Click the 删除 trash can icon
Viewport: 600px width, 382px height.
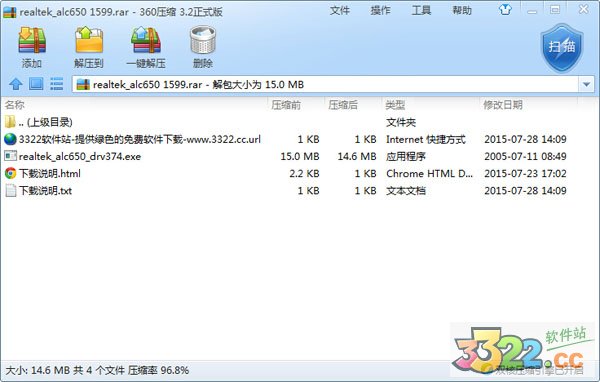[203, 40]
